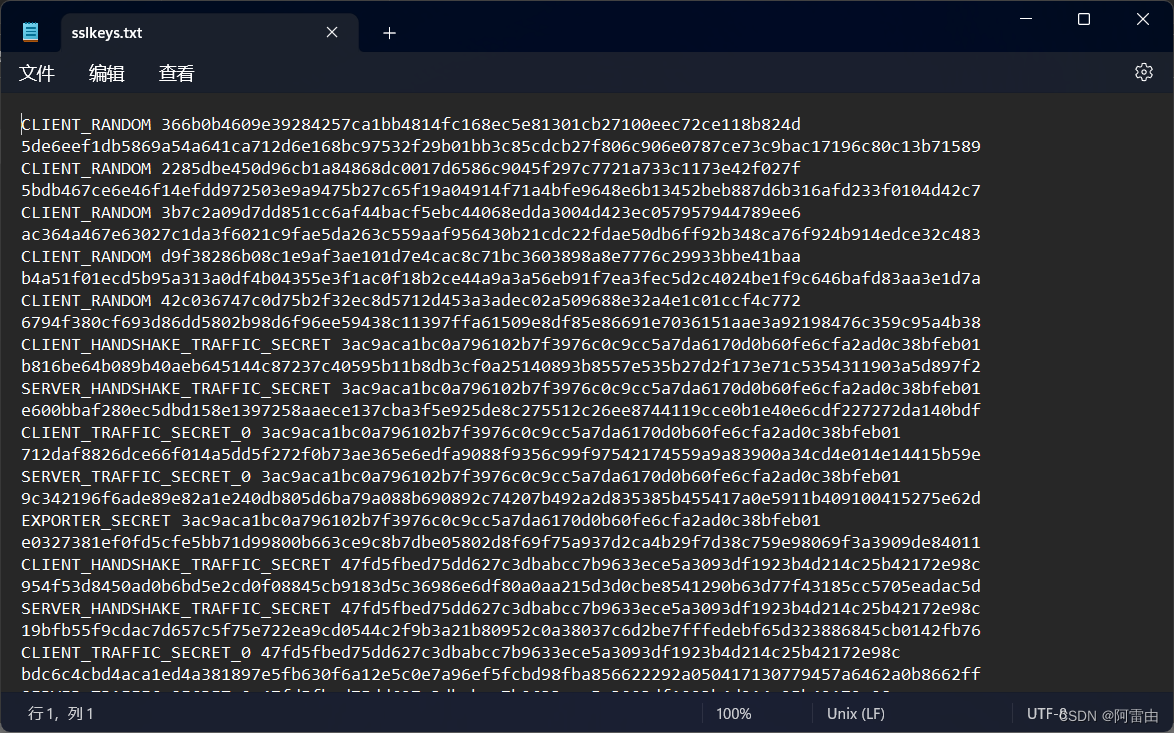Click line starting e600bbaf280ec5db
The image size is (1174, 733).
pos(501,410)
